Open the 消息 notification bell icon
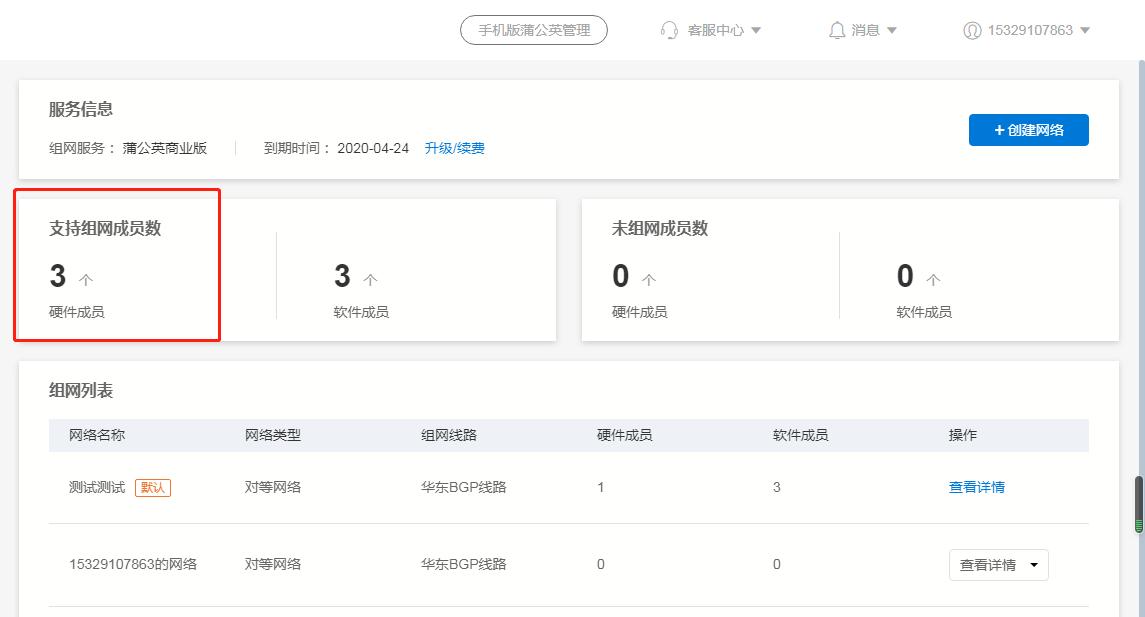Image resolution: width=1145 pixels, height=617 pixels. 840,29
